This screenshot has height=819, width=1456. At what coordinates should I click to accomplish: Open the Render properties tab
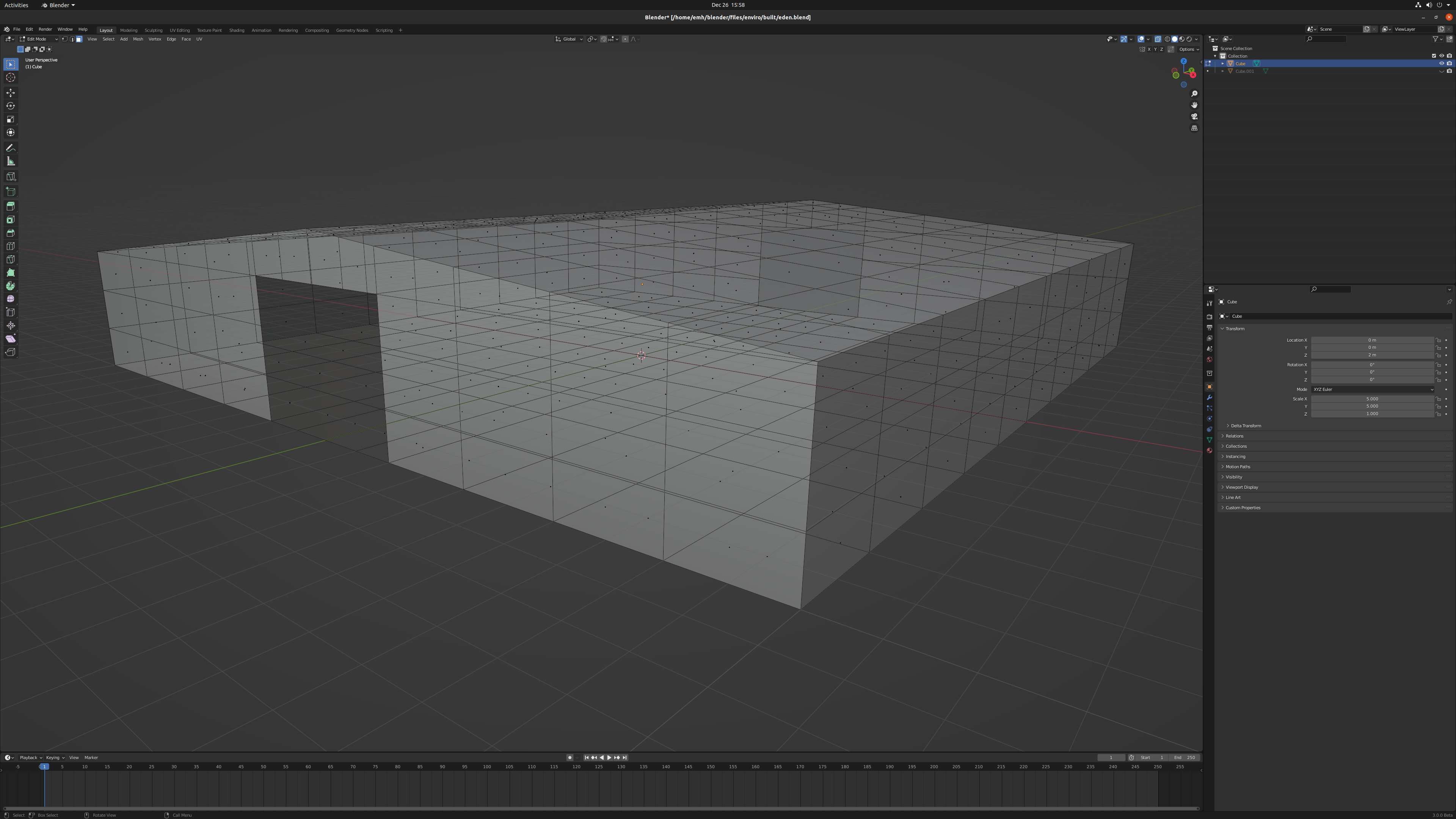[1210, 317]
